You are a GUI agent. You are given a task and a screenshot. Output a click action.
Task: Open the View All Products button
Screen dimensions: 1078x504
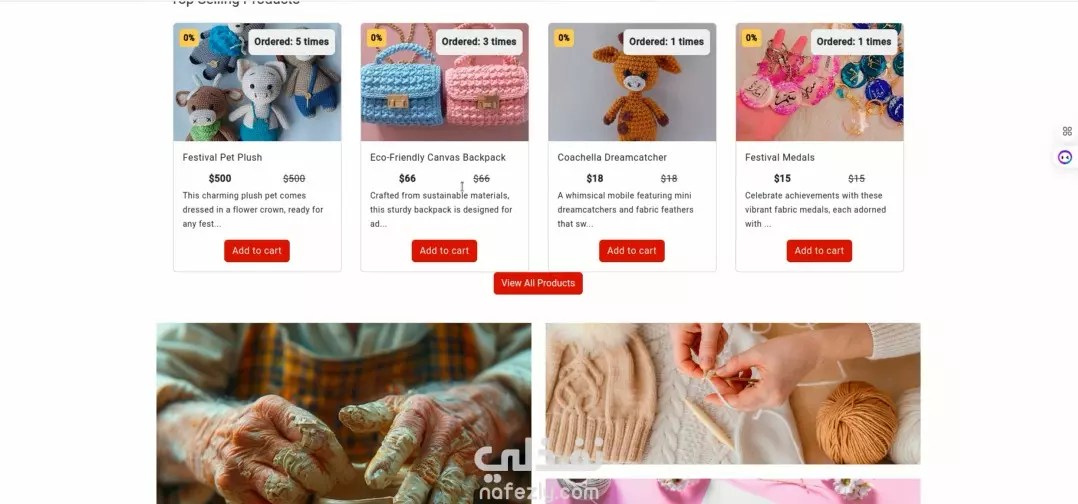pyautogui.click(x=538, y=283)
